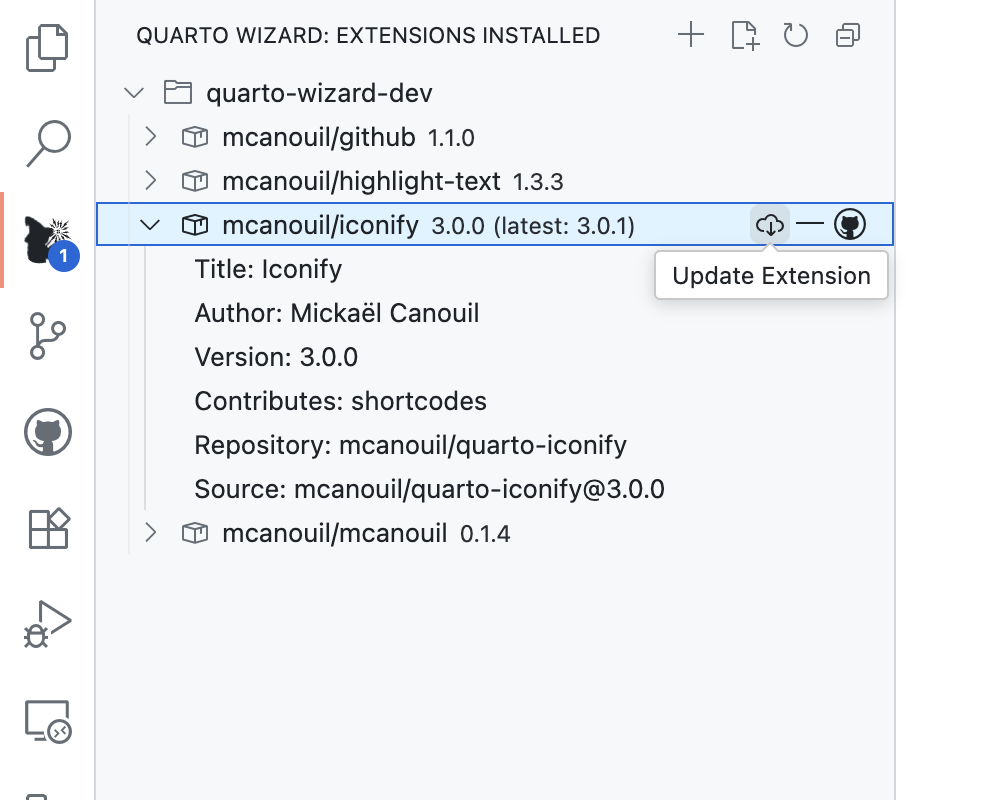Open the Run and Debug view
This screenshot has height=800, width=1000.
(48, 625)
